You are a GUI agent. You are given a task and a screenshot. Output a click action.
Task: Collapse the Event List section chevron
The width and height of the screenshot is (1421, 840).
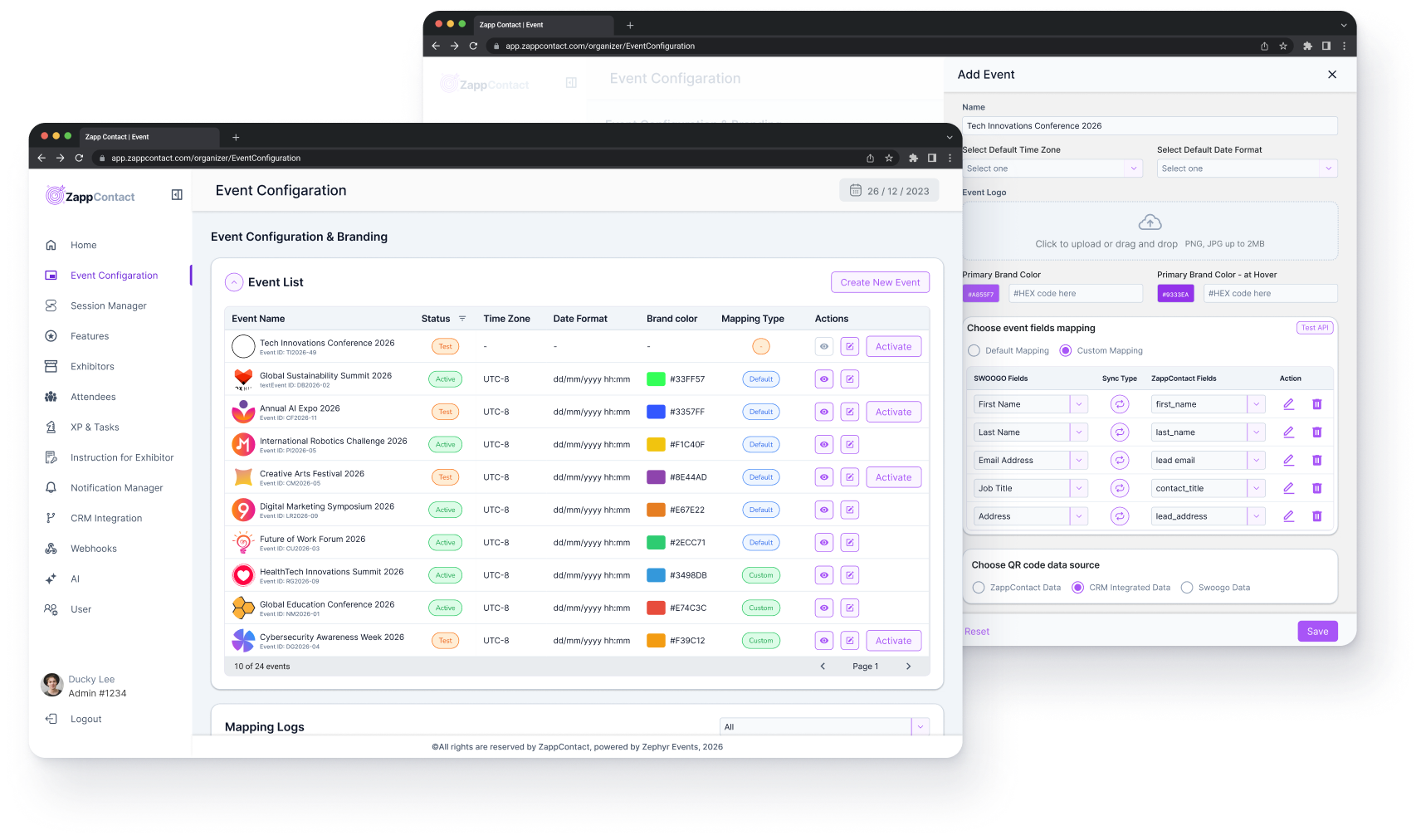234,282
